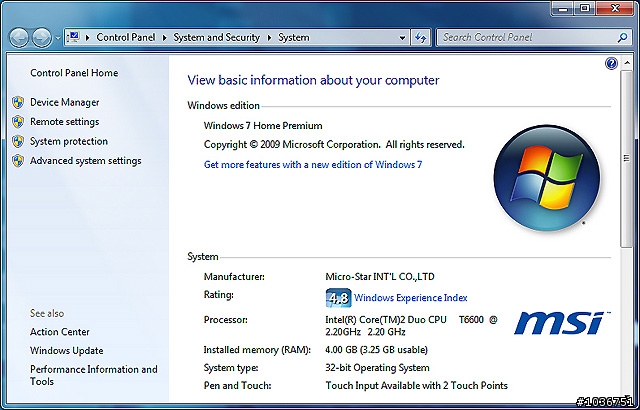This screenshot has height=410, width=640.
Task: Click scrollbar up arrow
Action: click(x=627, y=63)
